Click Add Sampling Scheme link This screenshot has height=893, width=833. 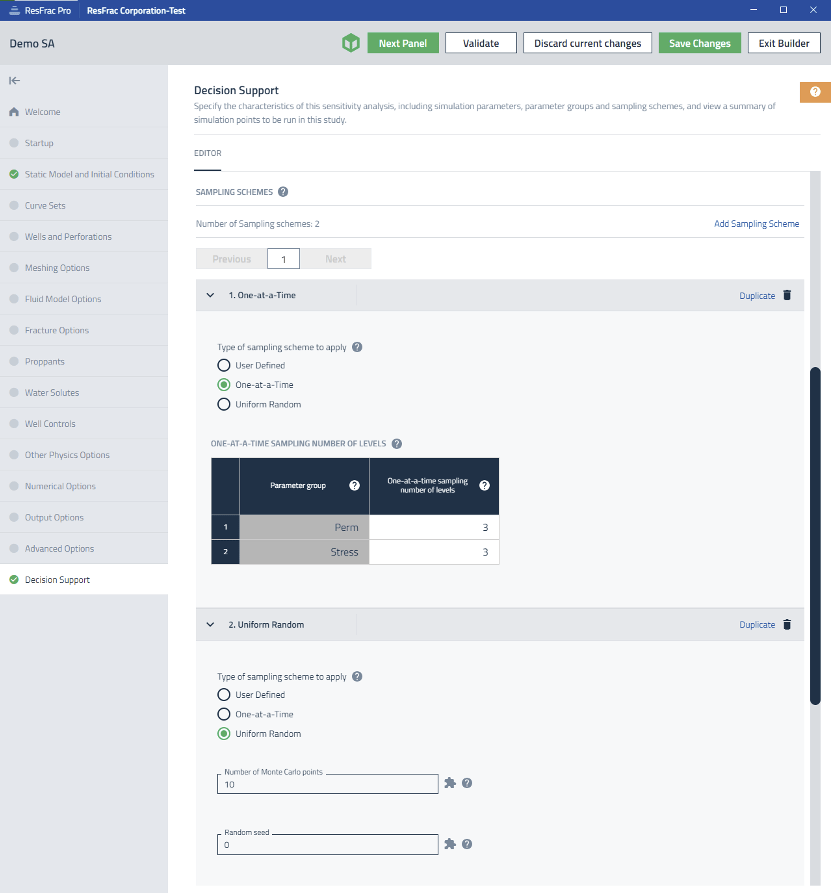(x=756, y=224)
